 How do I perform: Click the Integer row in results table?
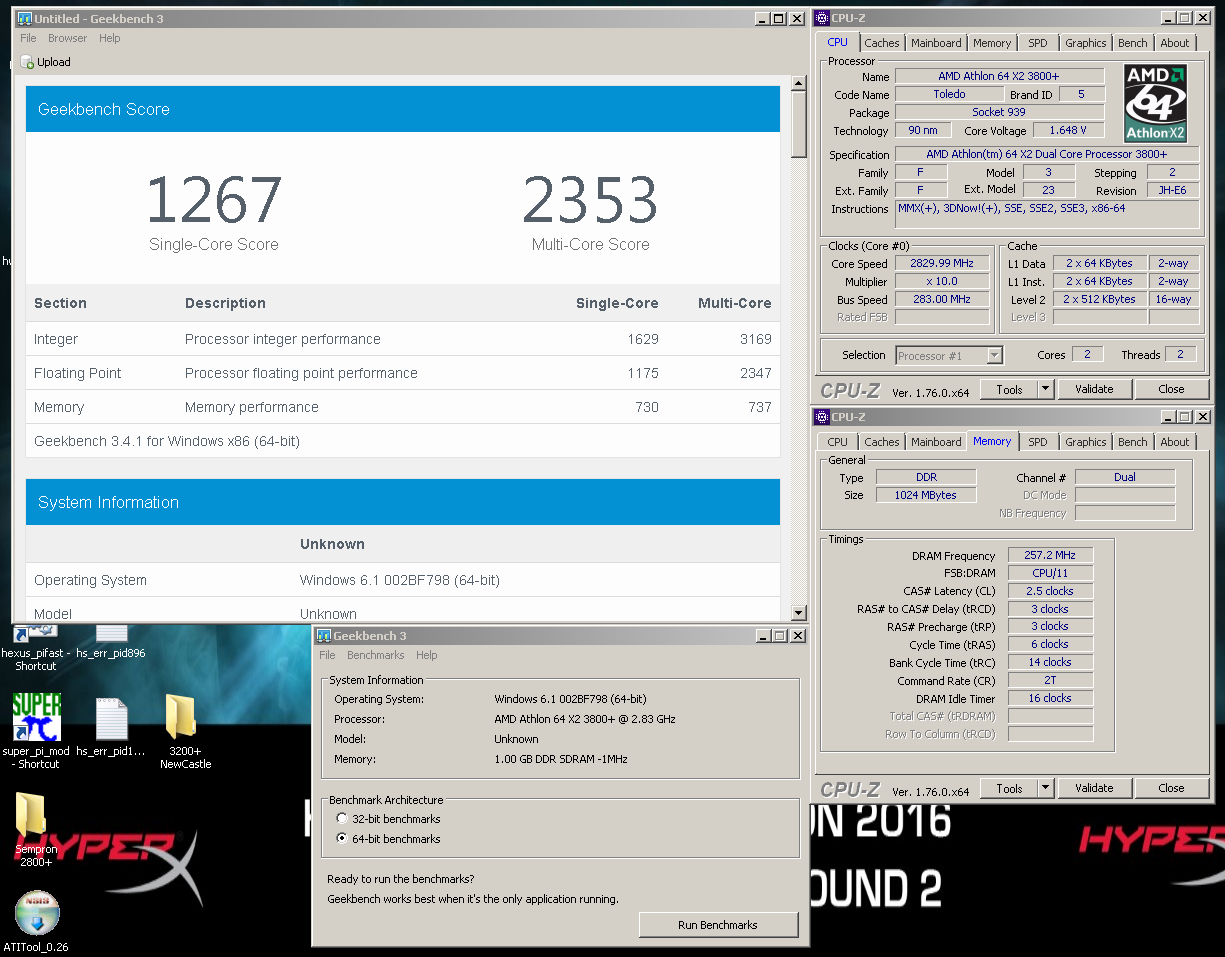pos(403,339)
